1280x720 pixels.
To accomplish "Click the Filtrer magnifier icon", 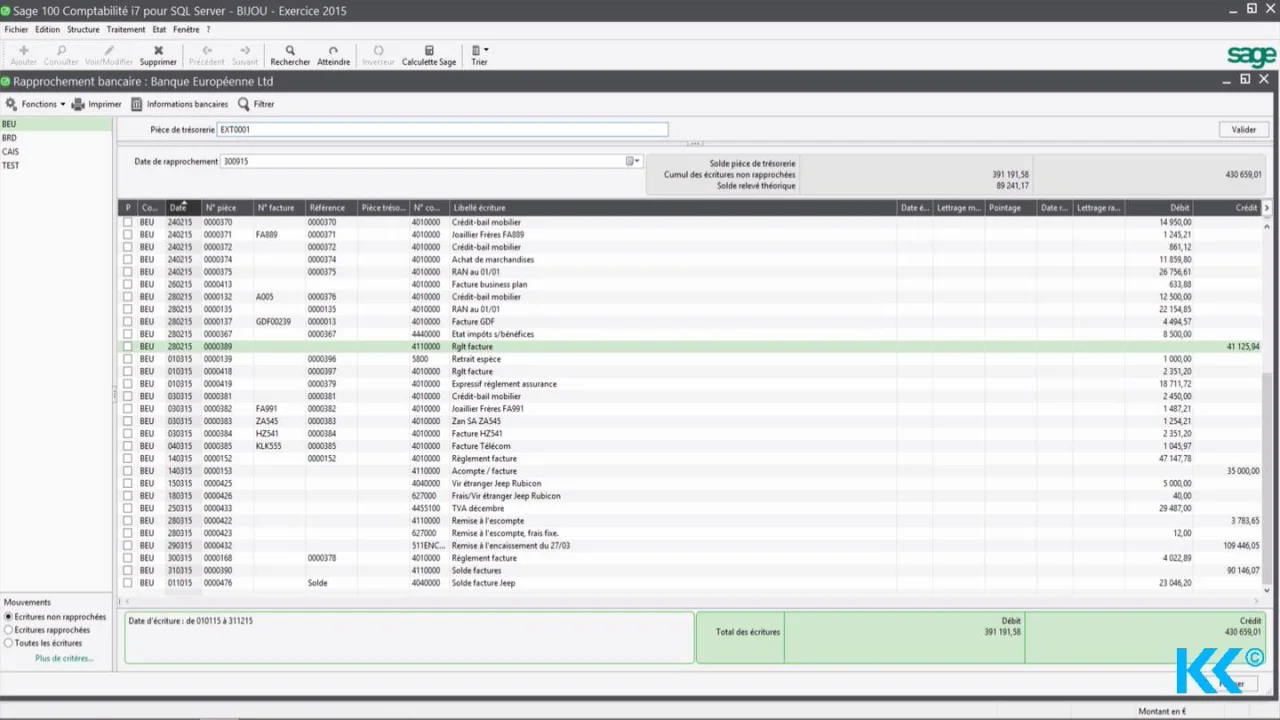I will pos(244,104).
